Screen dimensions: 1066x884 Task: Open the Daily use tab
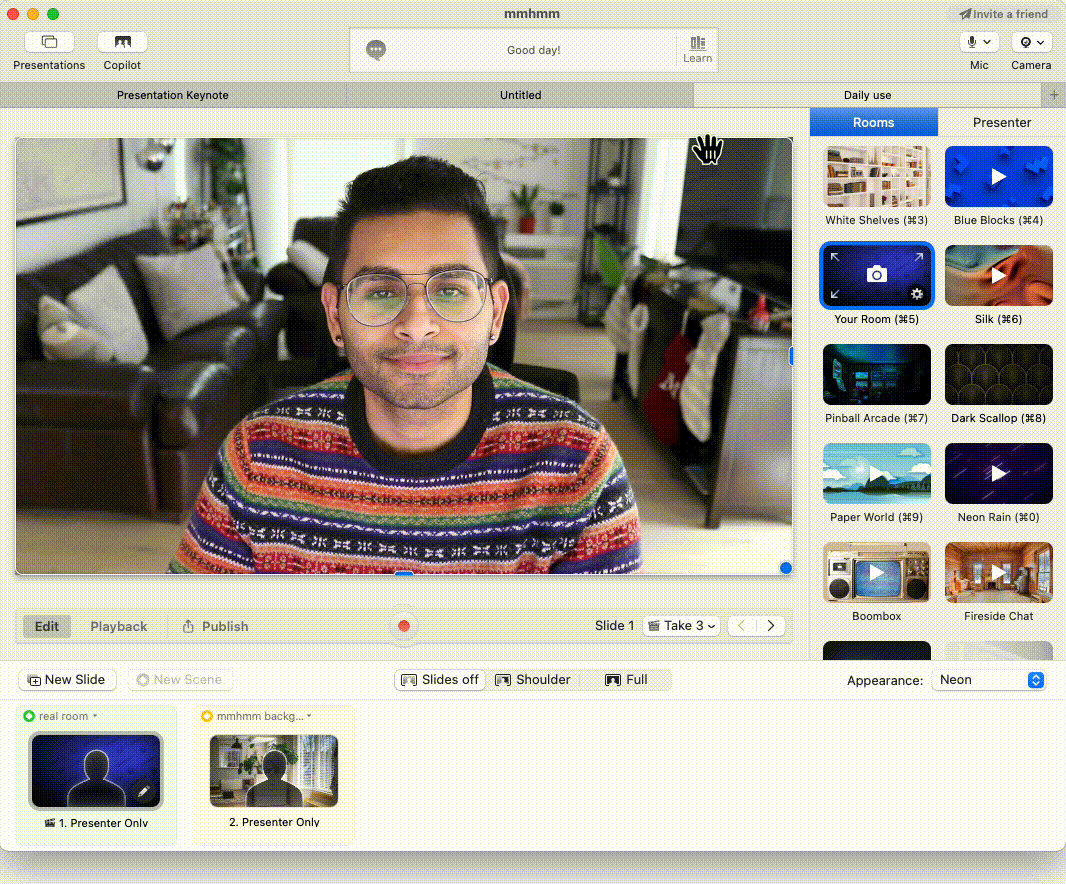click(x=867, y=95)
